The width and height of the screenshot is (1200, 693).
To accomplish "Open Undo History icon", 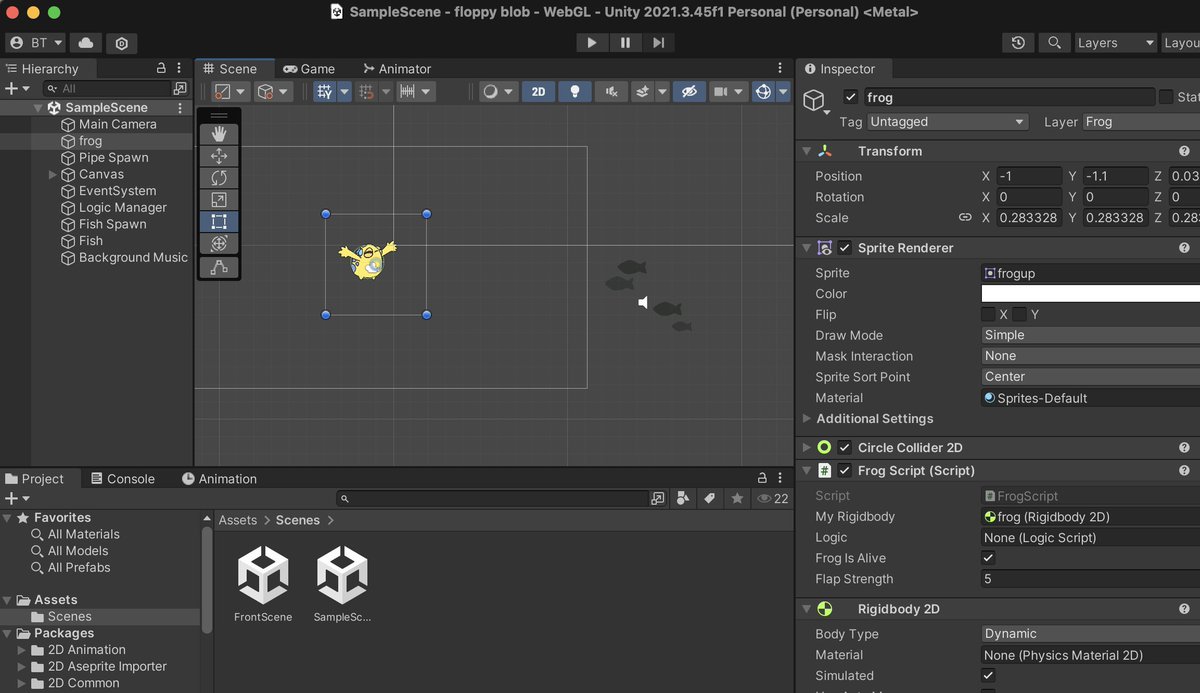I will (1018, 43).
